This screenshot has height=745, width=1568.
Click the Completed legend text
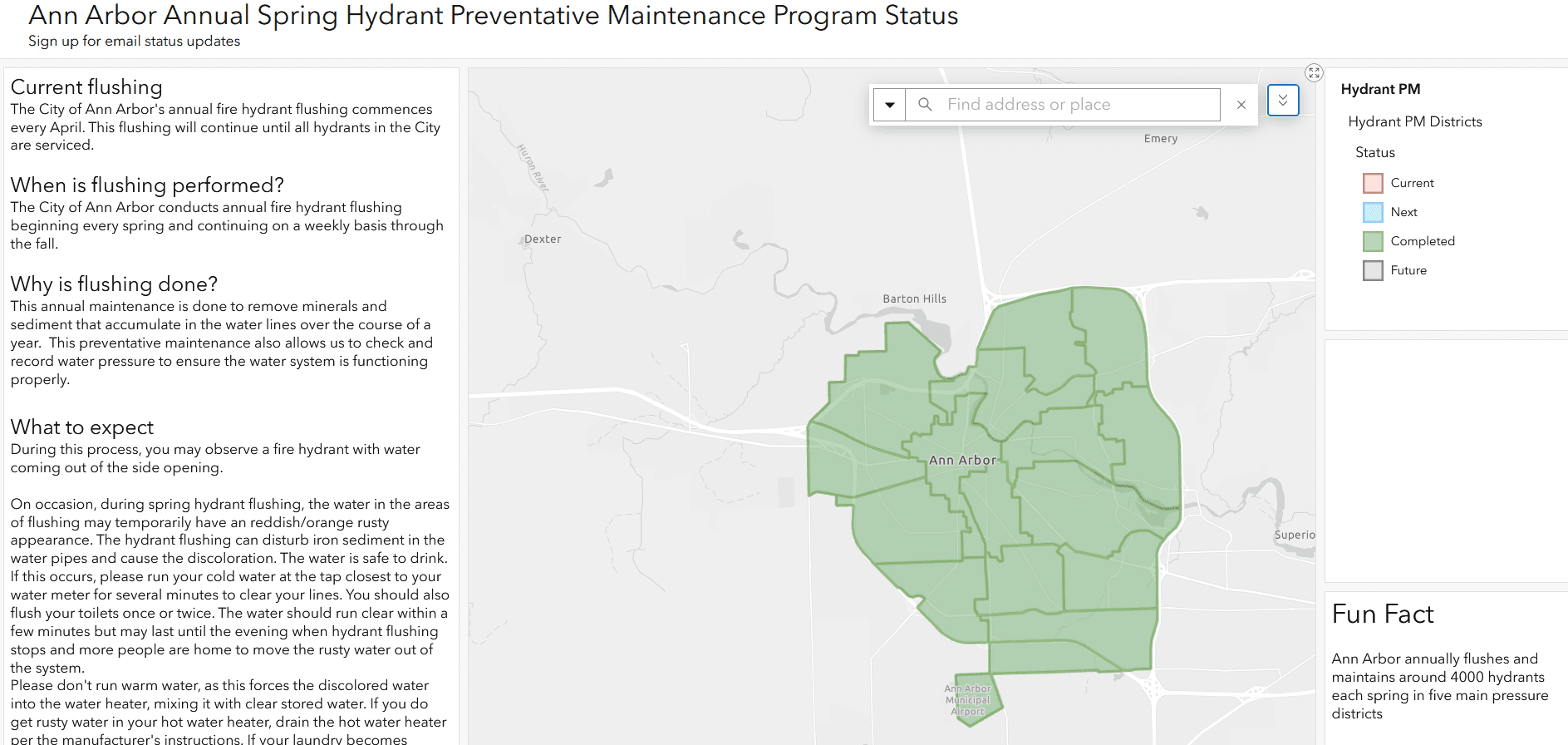(1423, 241)
